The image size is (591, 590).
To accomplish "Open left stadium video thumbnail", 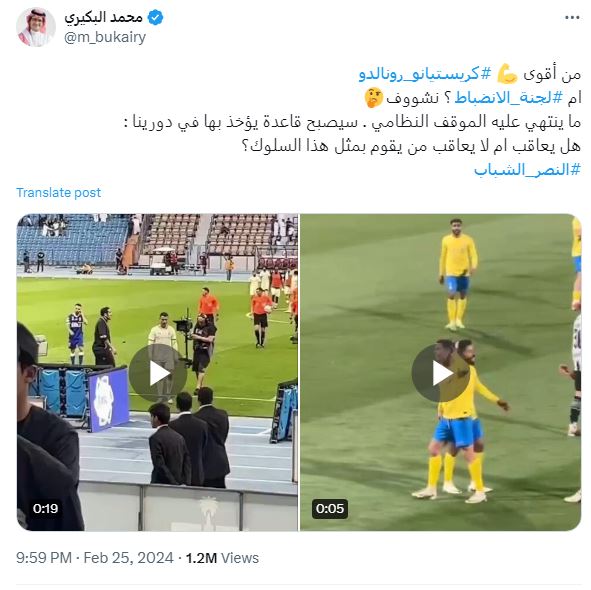I will [157, 372].
